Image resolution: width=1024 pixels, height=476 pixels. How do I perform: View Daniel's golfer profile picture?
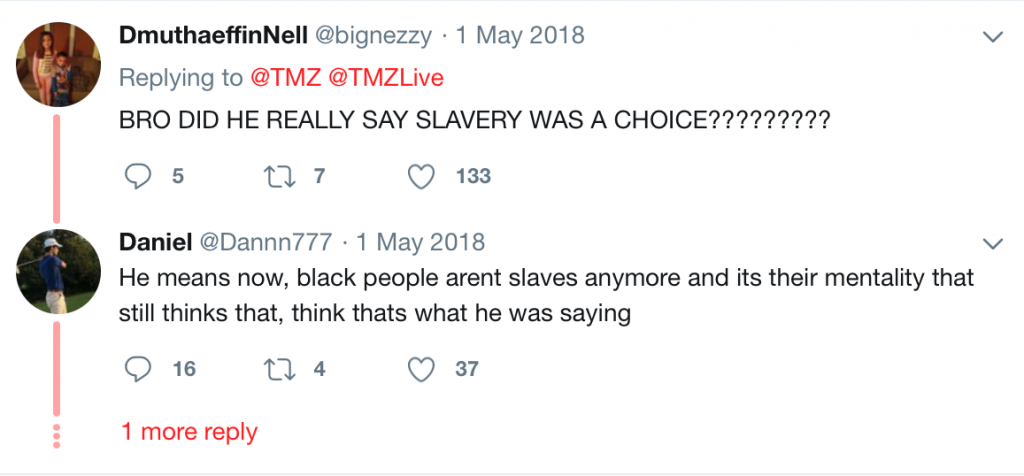pyautogui.click(x=59, y=272)
